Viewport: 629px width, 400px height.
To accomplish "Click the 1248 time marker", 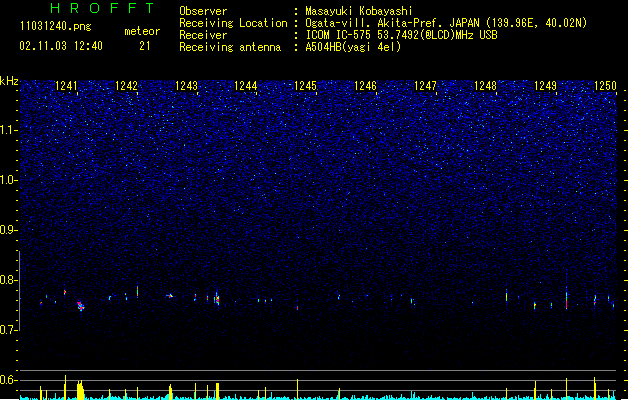I will 485,86.
